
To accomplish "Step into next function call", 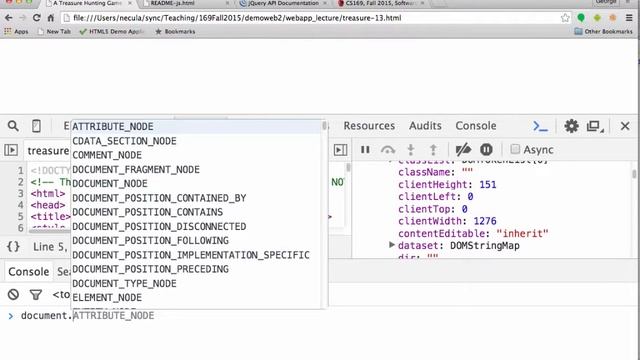I will 411,150.
